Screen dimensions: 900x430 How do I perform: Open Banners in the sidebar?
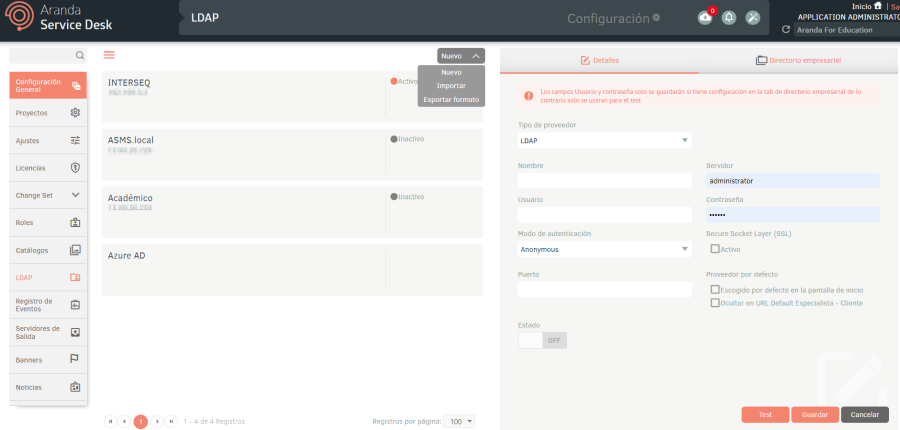tap(48, 360)
